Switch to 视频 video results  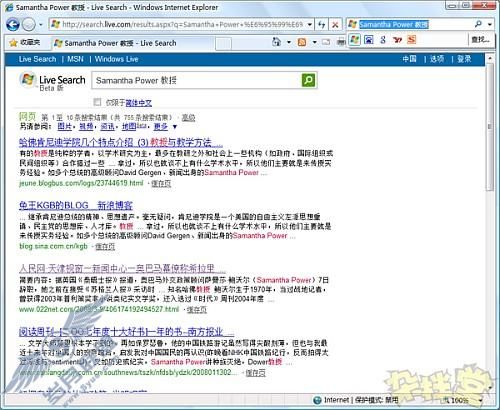[86, 126]
